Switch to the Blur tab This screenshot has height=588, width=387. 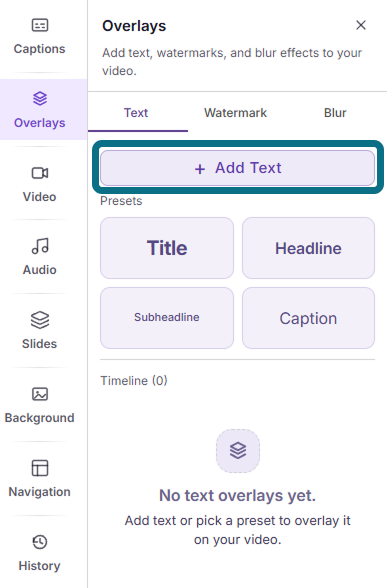coord(335,113)
